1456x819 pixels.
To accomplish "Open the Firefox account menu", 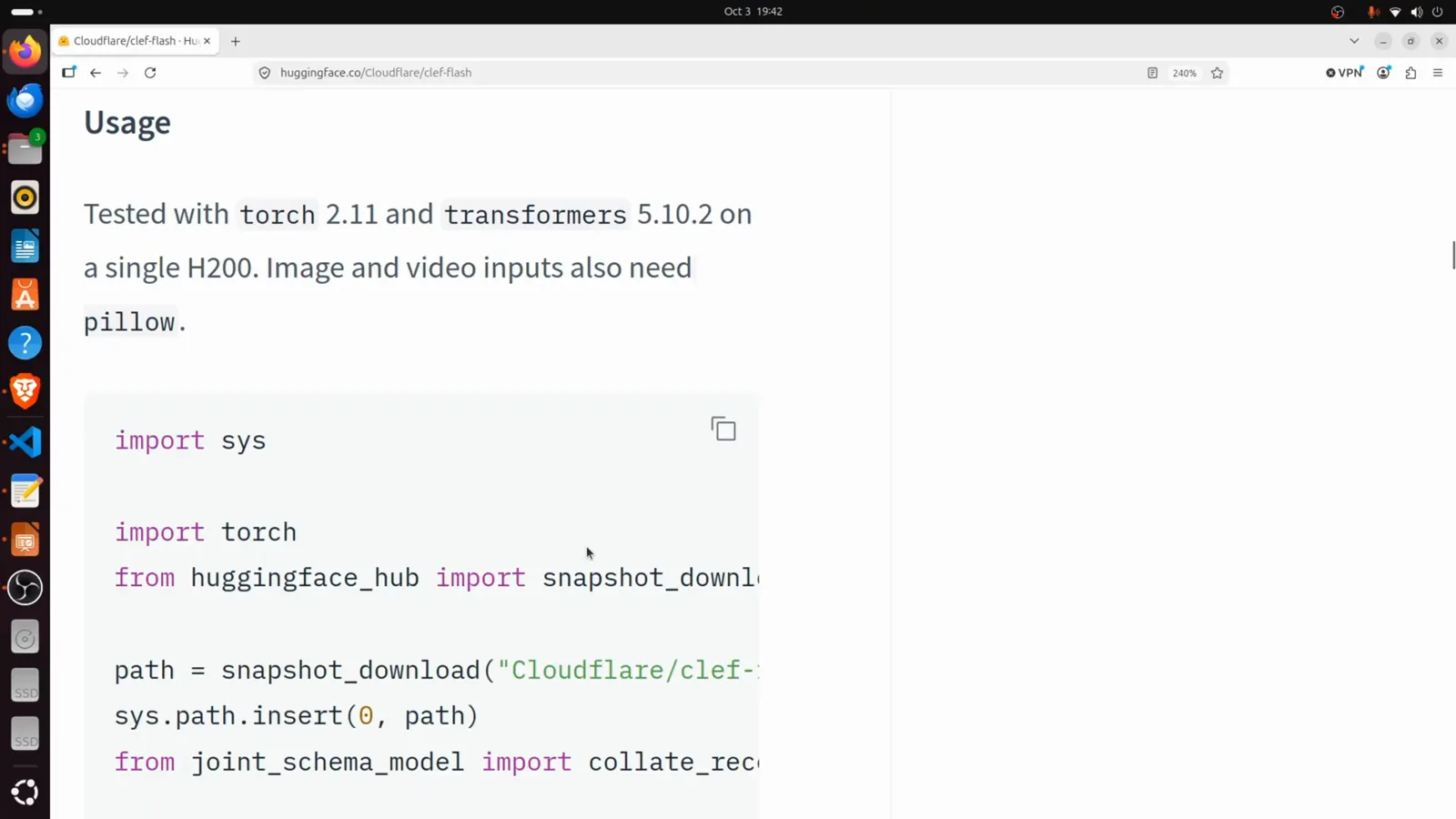I will [x=1383, y=73].
